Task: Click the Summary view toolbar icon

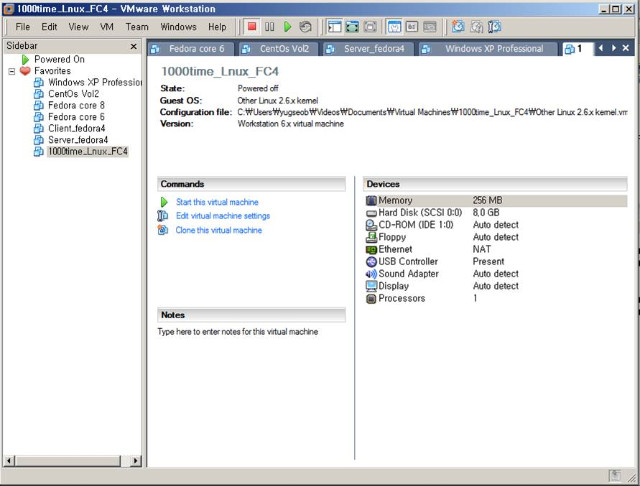Action: pyautogui.click(x=394, y=27)
